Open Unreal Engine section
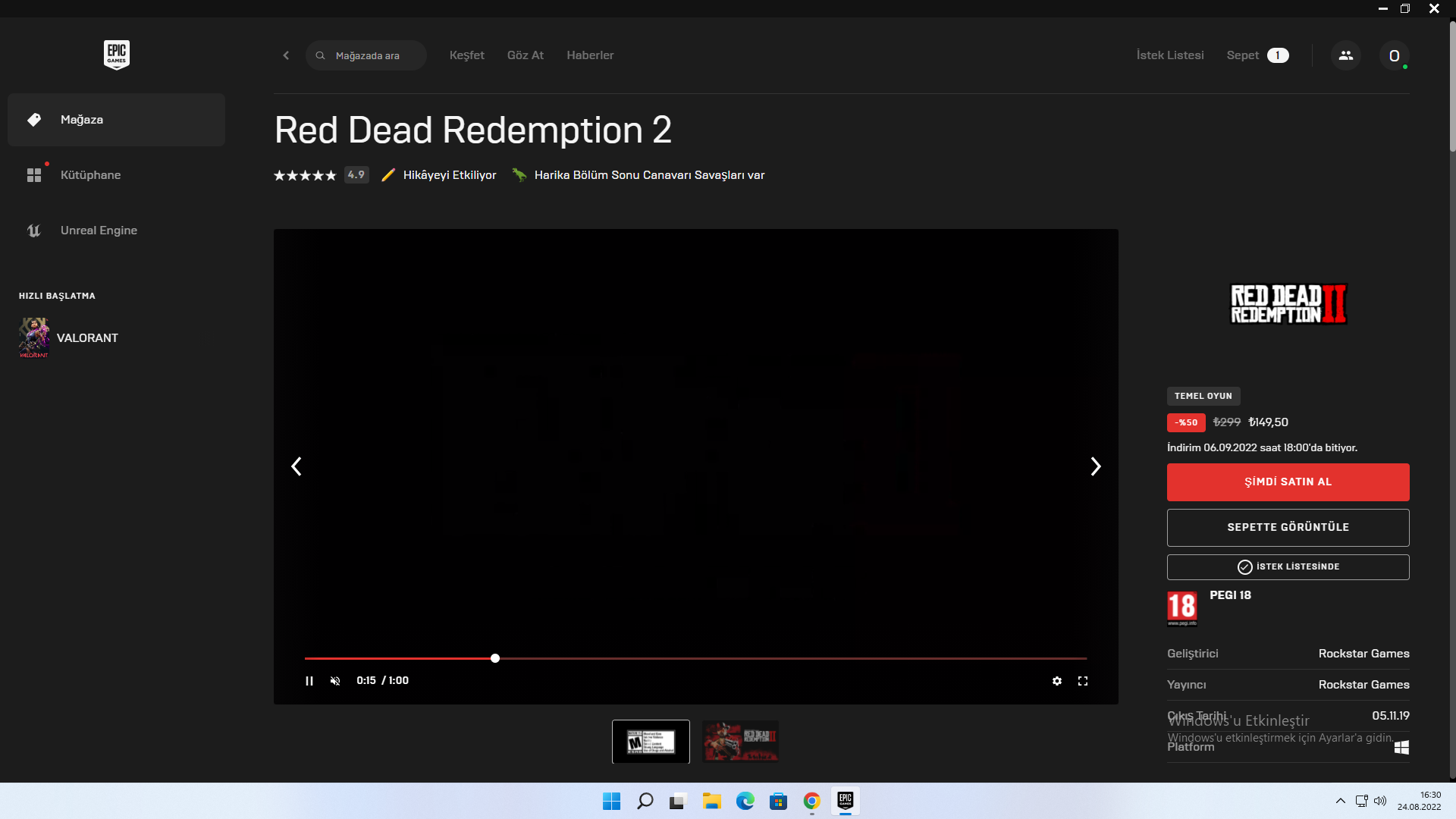The width and height of the screenshot is (1456, 819). (99, 231)
